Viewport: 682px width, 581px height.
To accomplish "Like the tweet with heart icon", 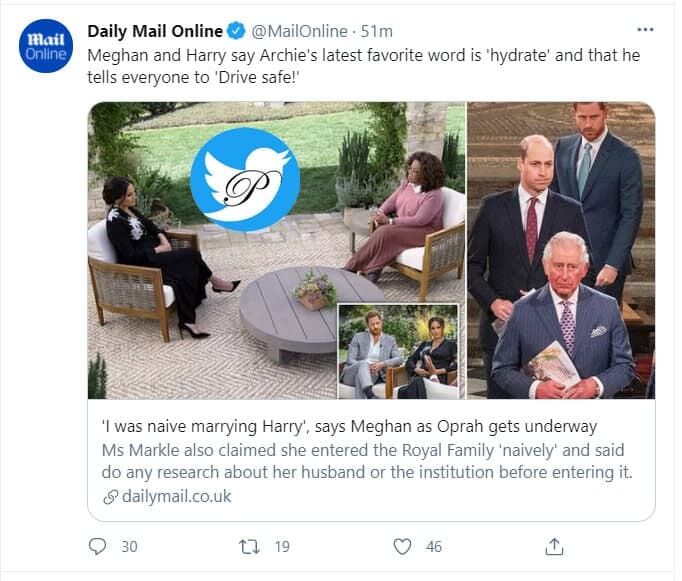I will click(402, 546).
